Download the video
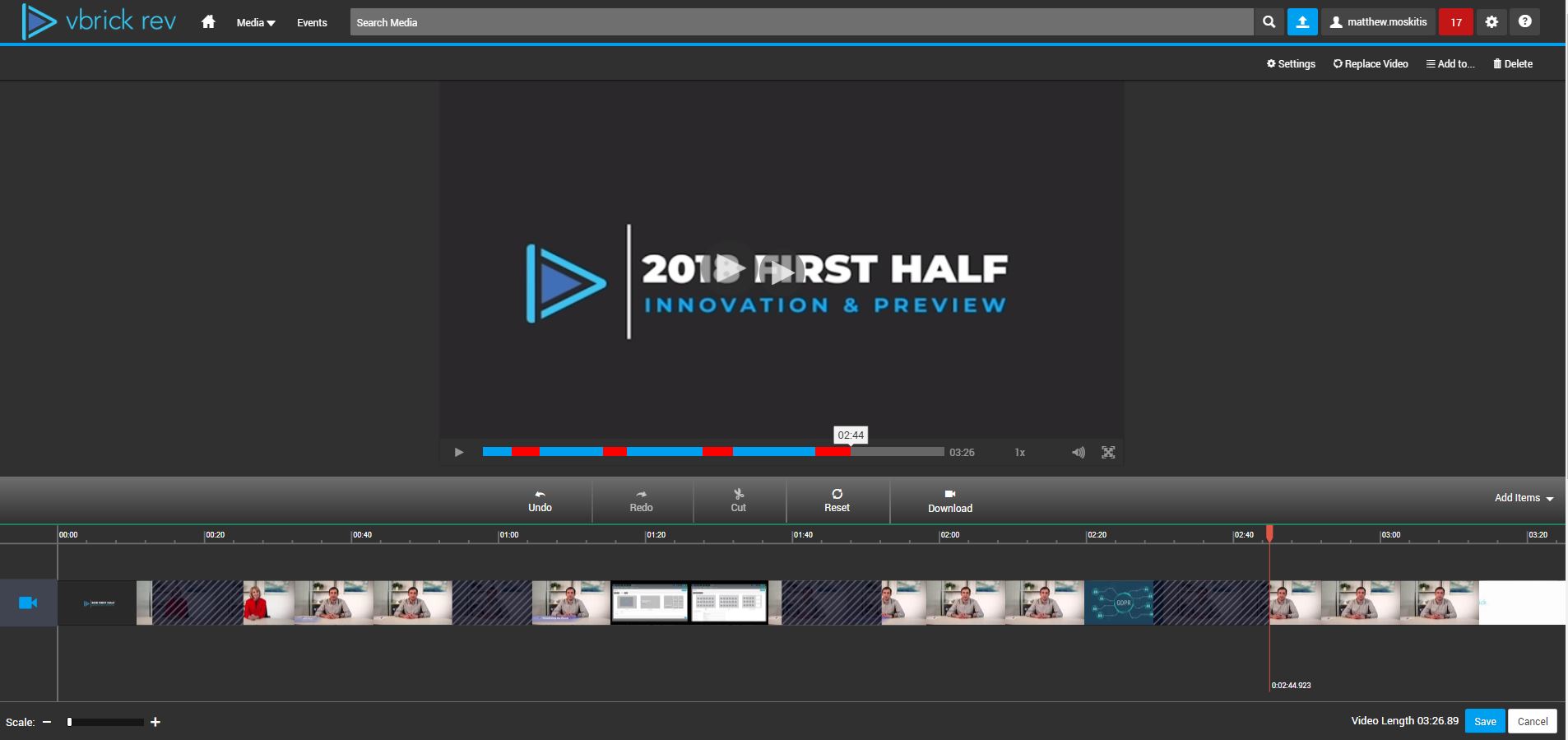 (x=950, y=500)
